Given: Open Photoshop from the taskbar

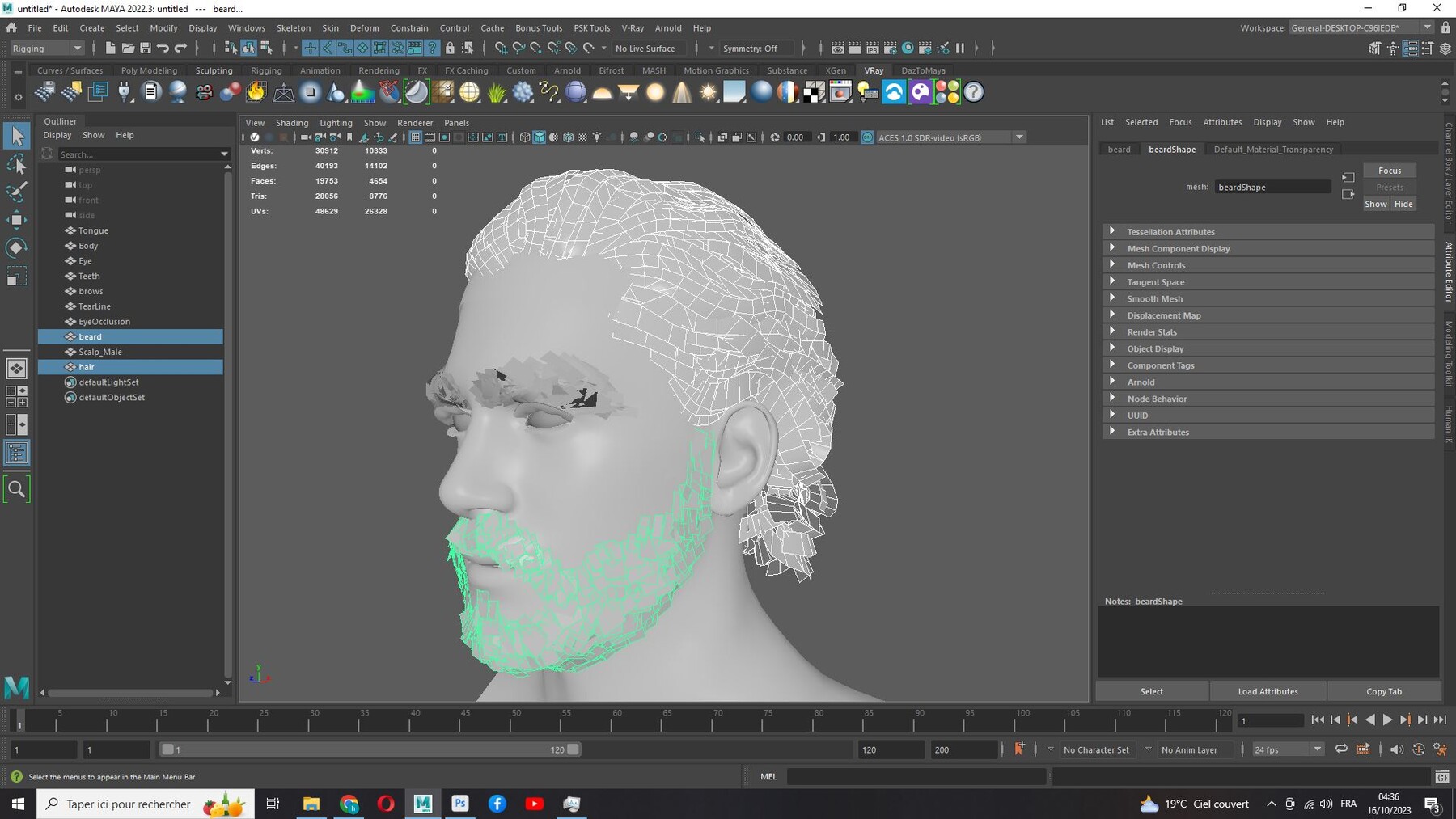Looking at the screenshot, I should 460,804.
